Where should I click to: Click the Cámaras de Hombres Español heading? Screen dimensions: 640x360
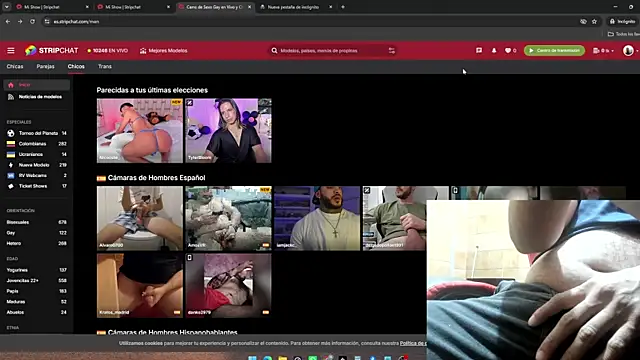[156, 178]
